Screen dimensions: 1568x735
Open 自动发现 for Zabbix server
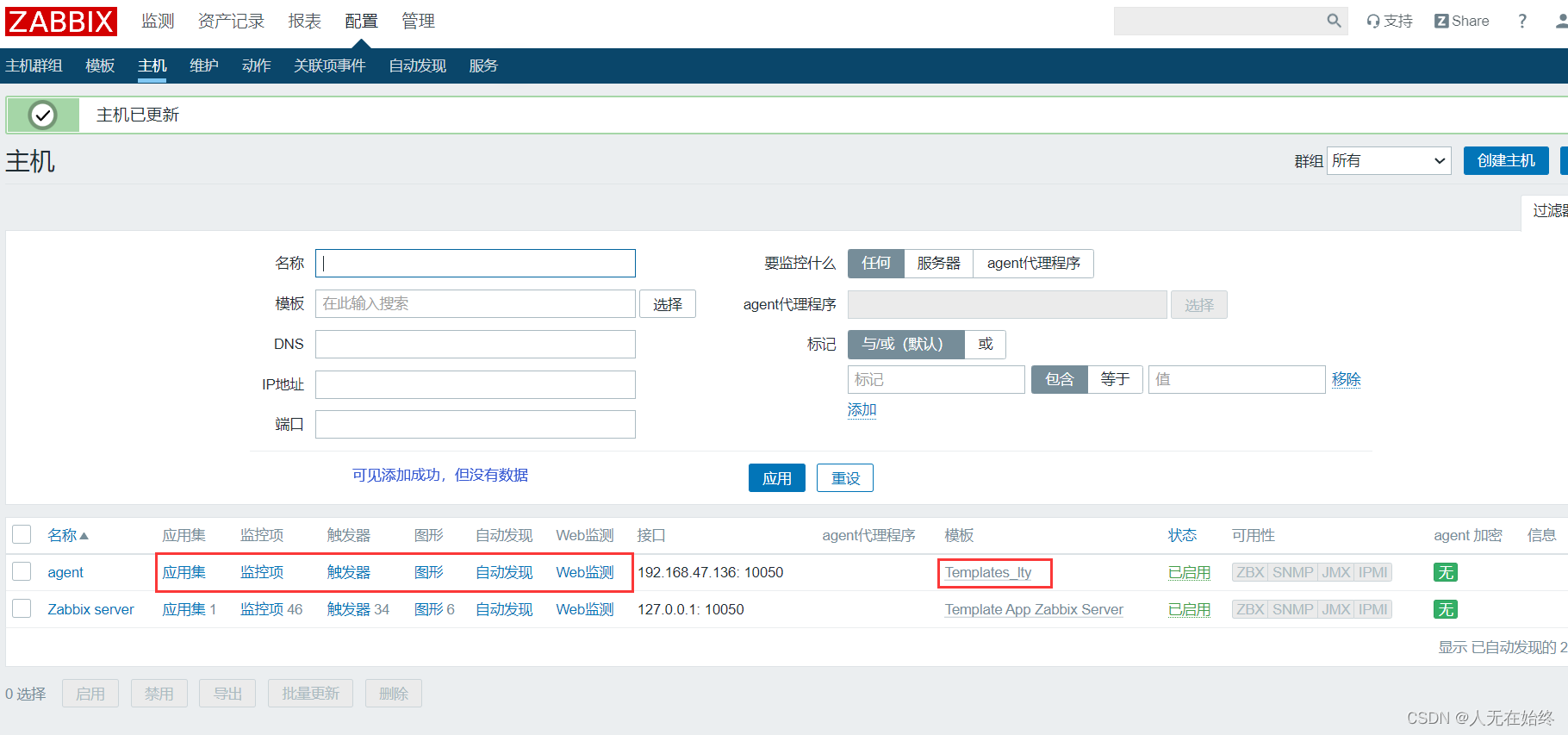click(x=504, y=609)
